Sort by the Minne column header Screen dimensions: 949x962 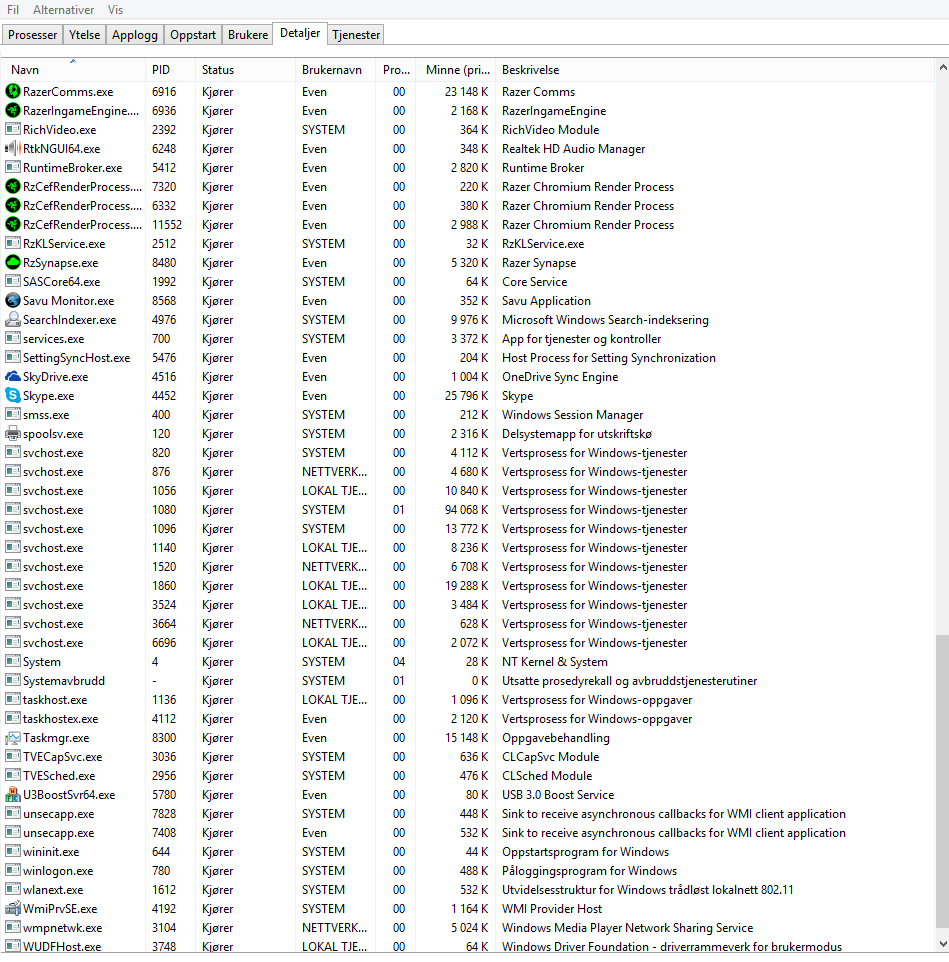pyautogui.click(x=457, y=70)
